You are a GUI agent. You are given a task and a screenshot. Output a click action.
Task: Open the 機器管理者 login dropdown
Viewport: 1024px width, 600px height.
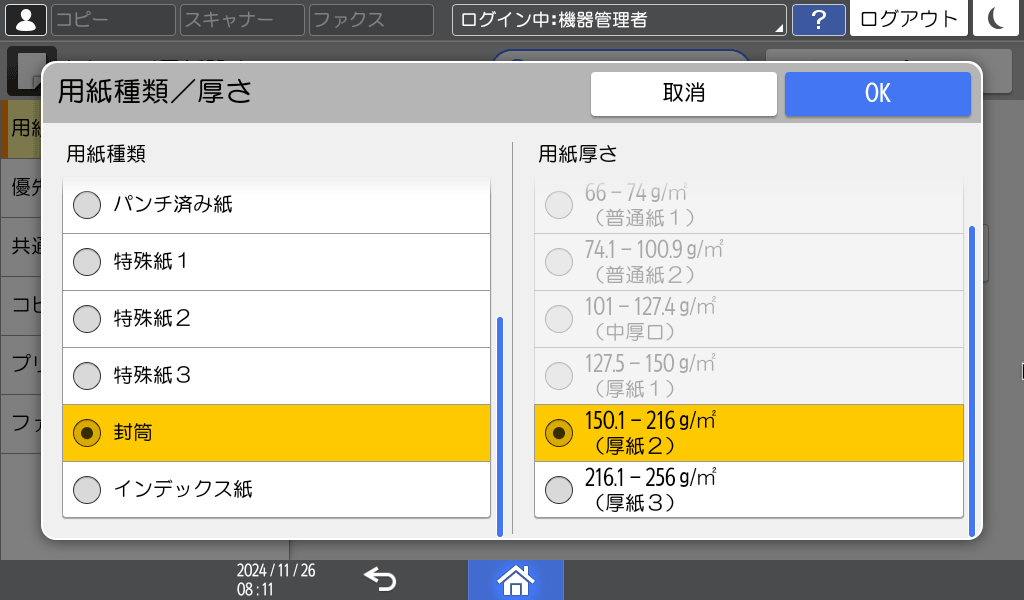click(618, 17)
